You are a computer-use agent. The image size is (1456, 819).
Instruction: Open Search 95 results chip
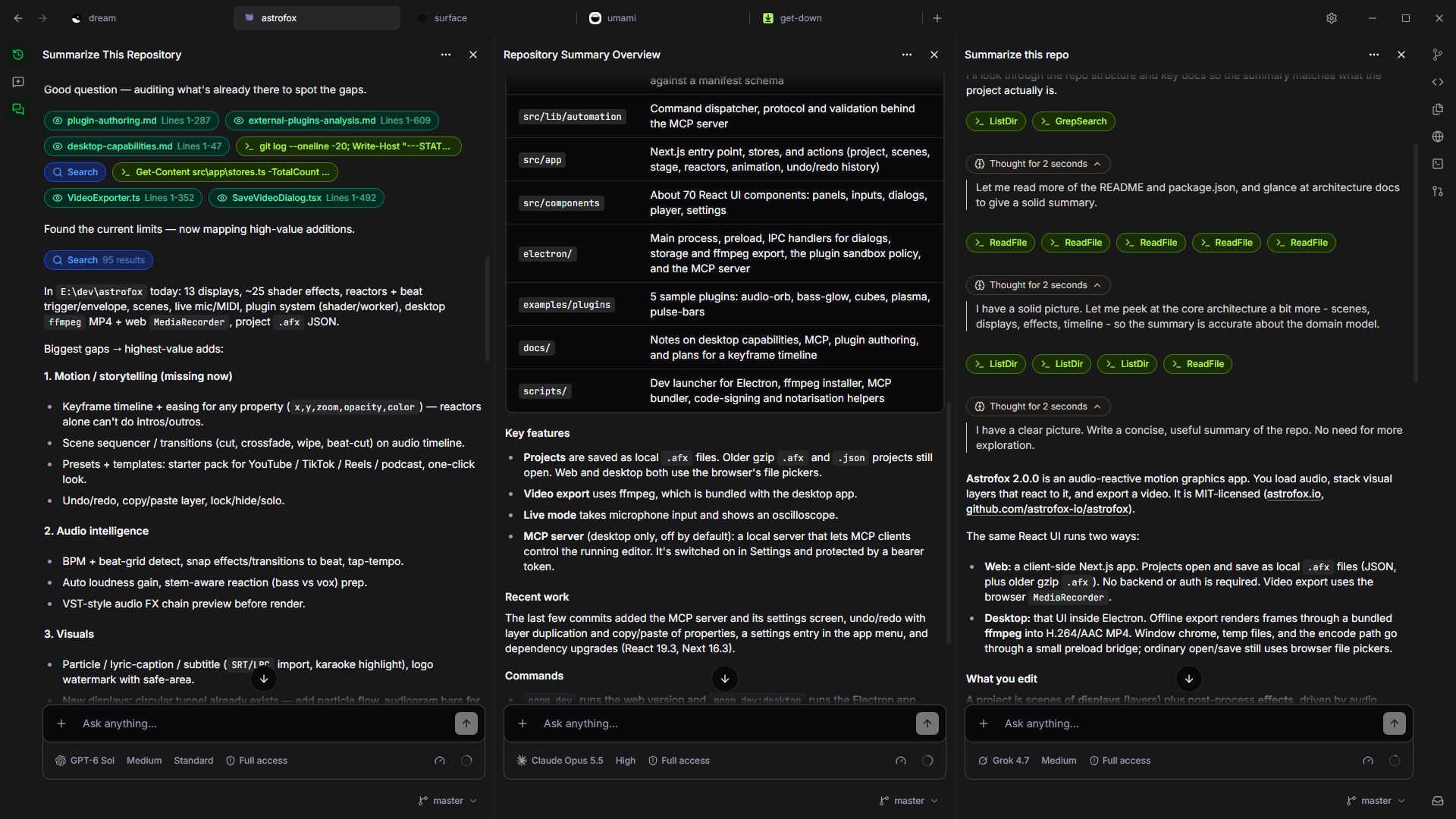(99, 260)
